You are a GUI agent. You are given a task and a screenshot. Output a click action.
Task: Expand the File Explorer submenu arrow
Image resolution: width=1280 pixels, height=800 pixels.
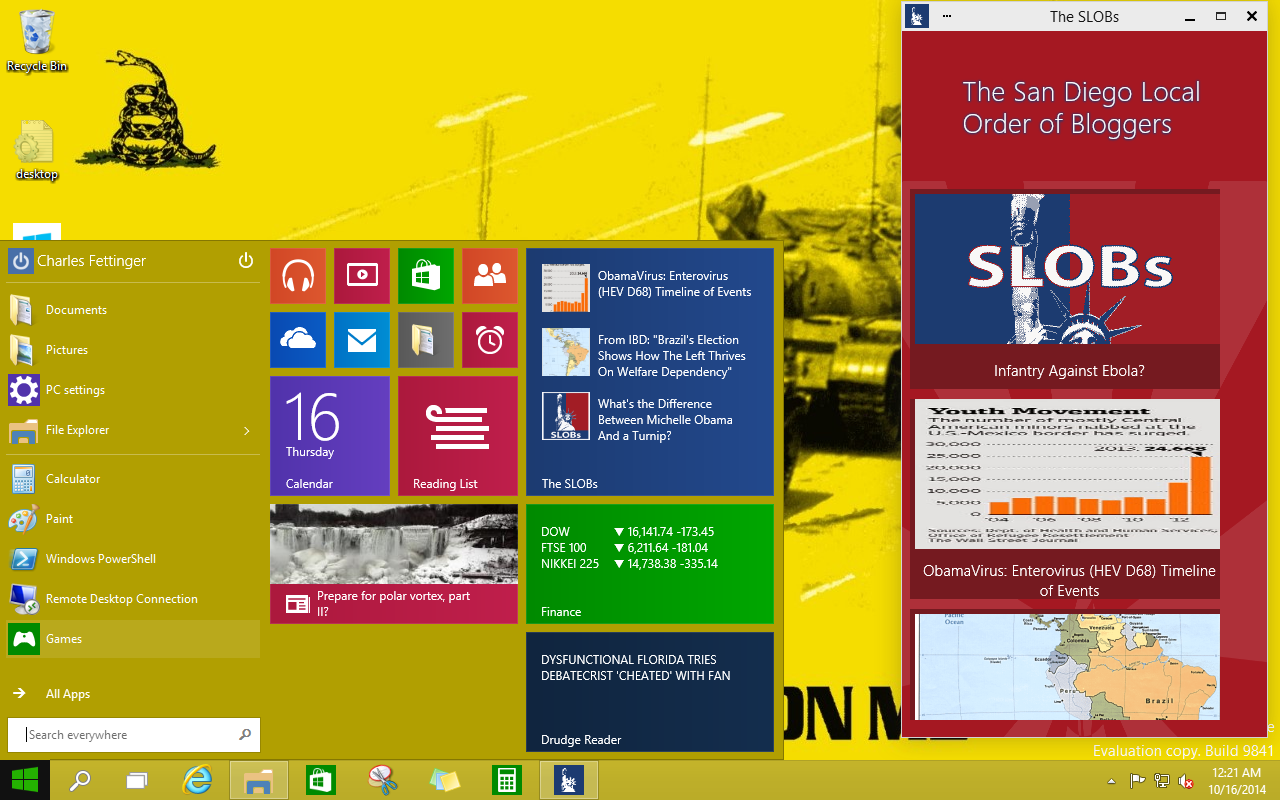[247, 431]
